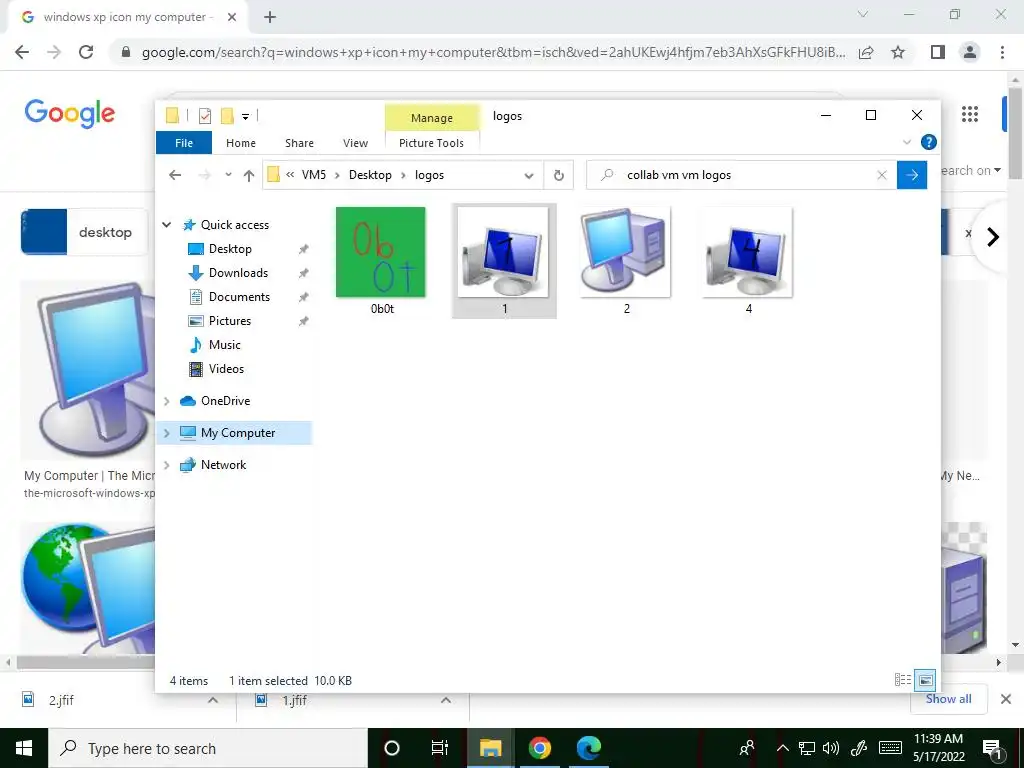Open download options for 2.jfif

[212, 700]
